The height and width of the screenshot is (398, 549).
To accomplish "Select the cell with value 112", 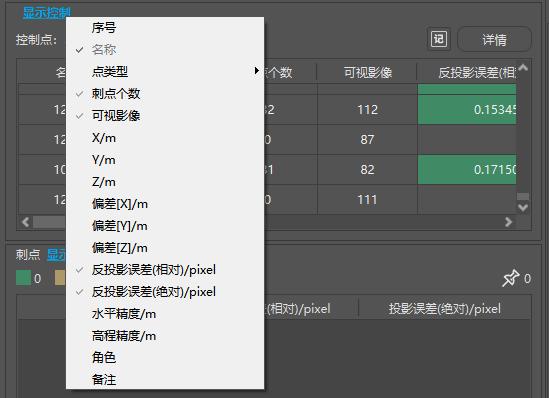I will click(x=367, y=110).
